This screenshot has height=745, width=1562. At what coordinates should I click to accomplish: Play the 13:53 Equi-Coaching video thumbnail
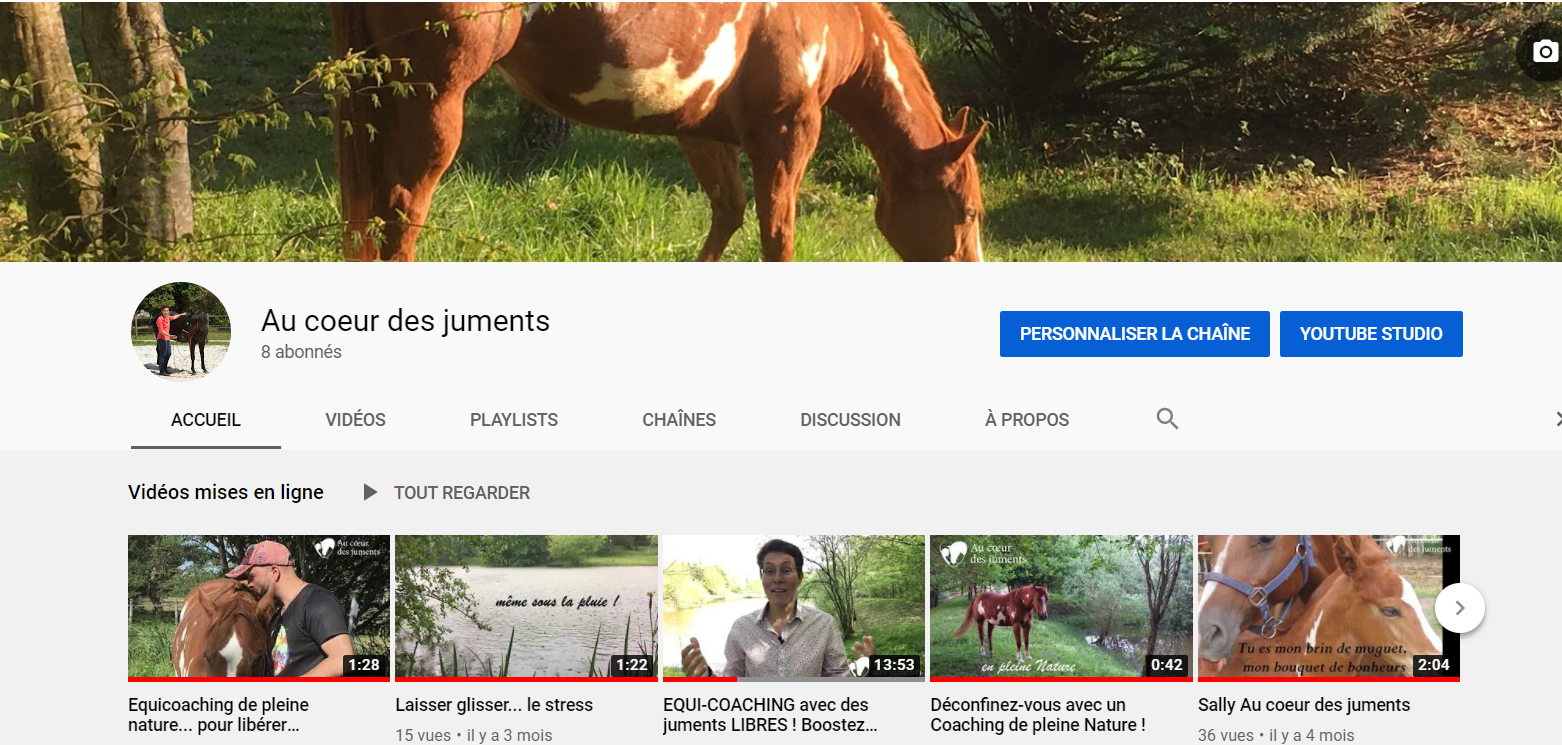tap(793, 607)
